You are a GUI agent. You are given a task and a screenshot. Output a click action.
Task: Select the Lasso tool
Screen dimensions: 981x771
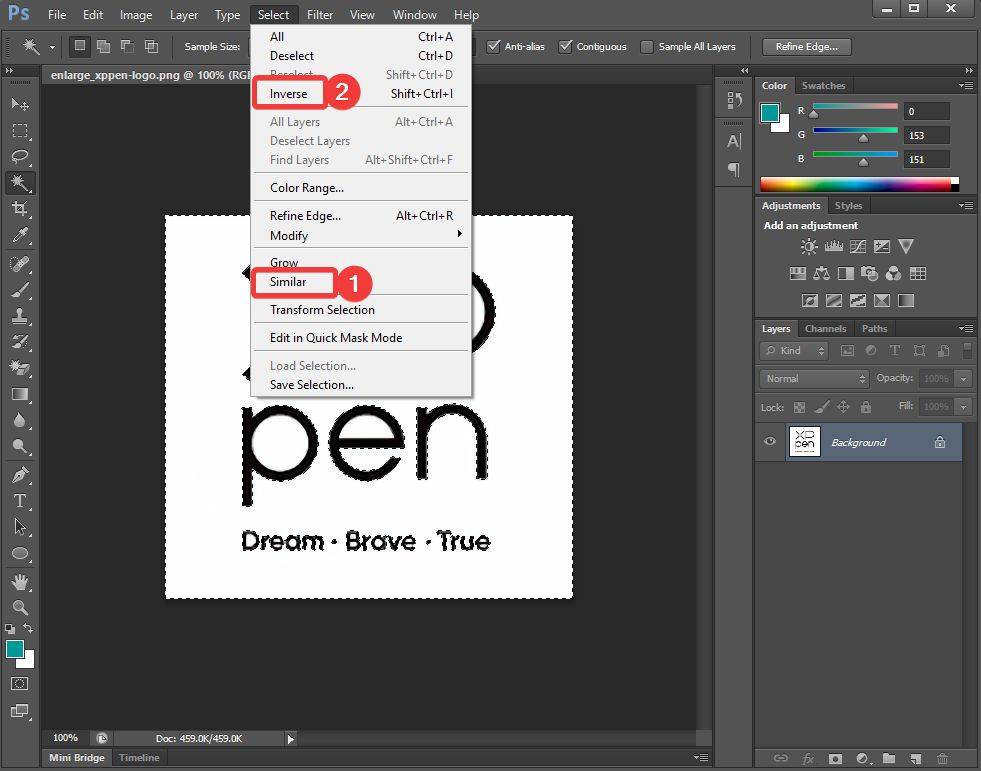[20, 157]
